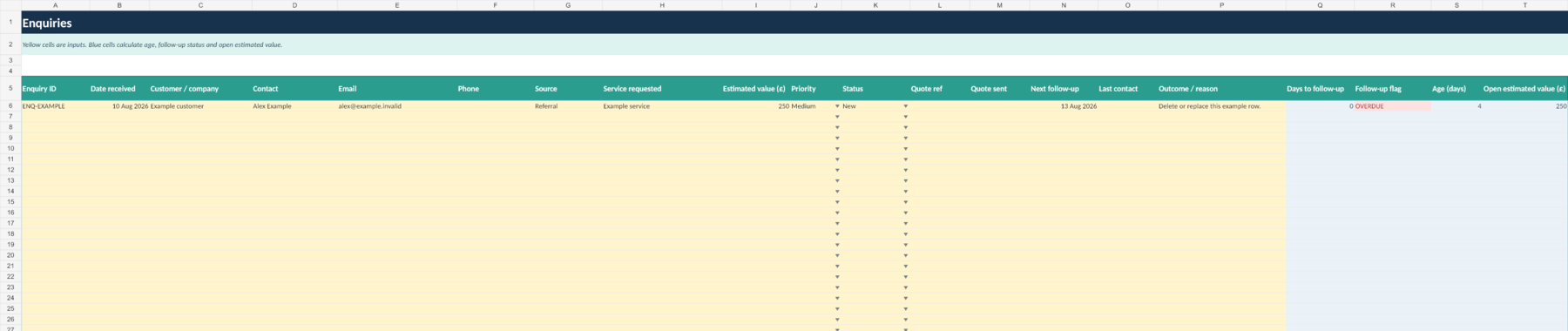1568x331 pixels.
Task: Click the empty Quote ref cell in row 6
Action: [939, 106]
